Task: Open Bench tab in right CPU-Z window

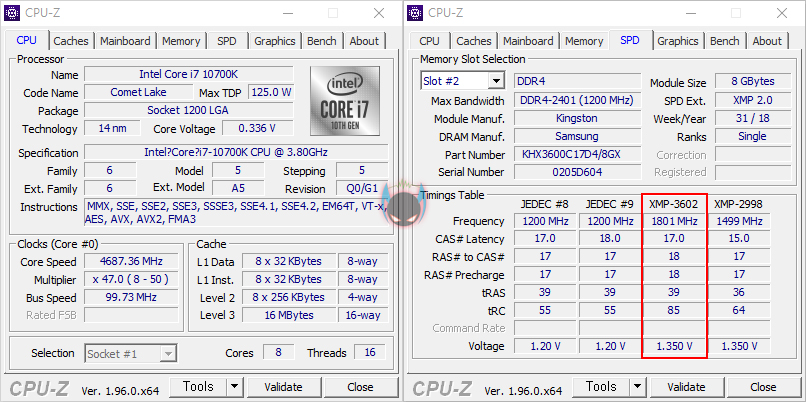Action: coord(725,41)
